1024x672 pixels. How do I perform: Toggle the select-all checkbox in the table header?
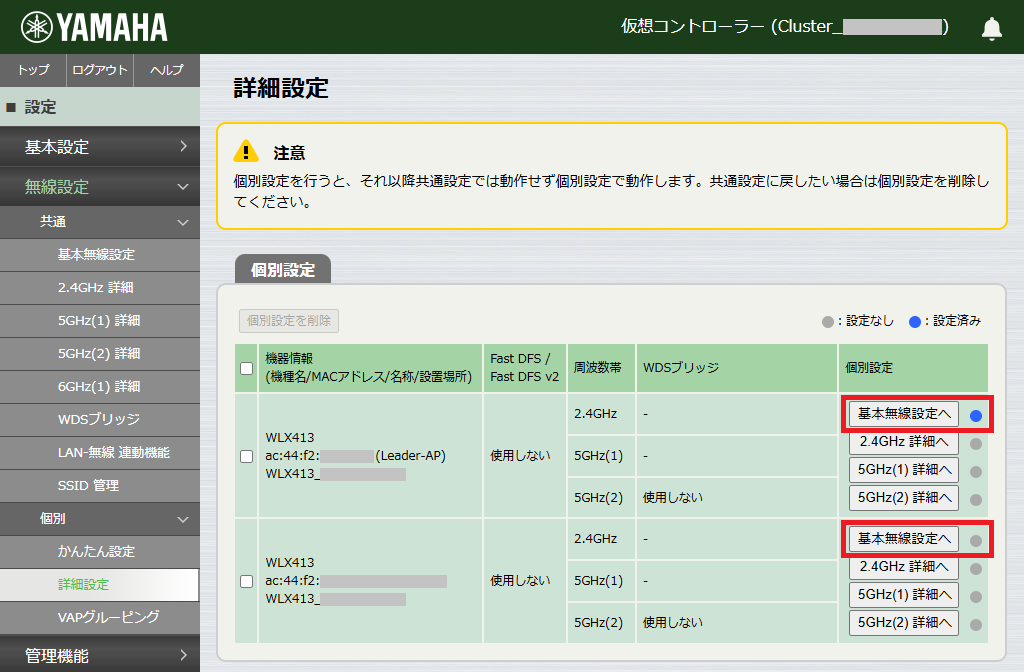coord(244,368)
